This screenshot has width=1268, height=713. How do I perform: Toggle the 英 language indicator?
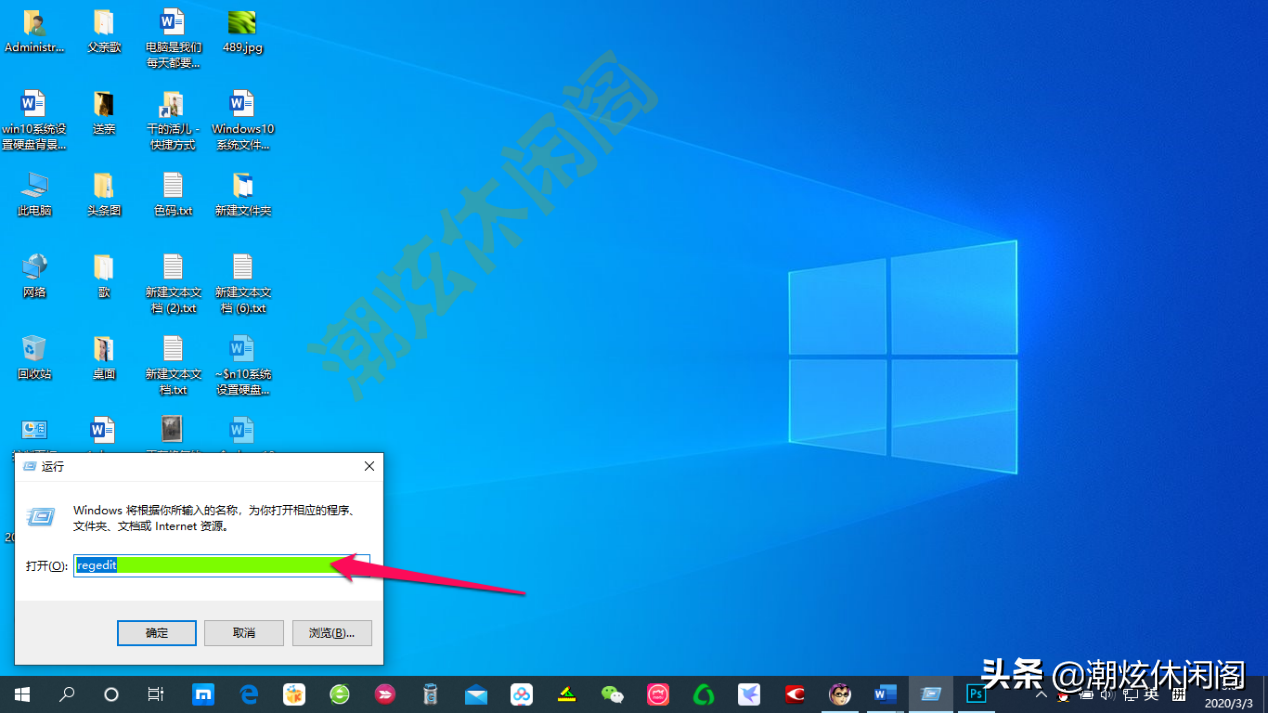coord(1152,695)
